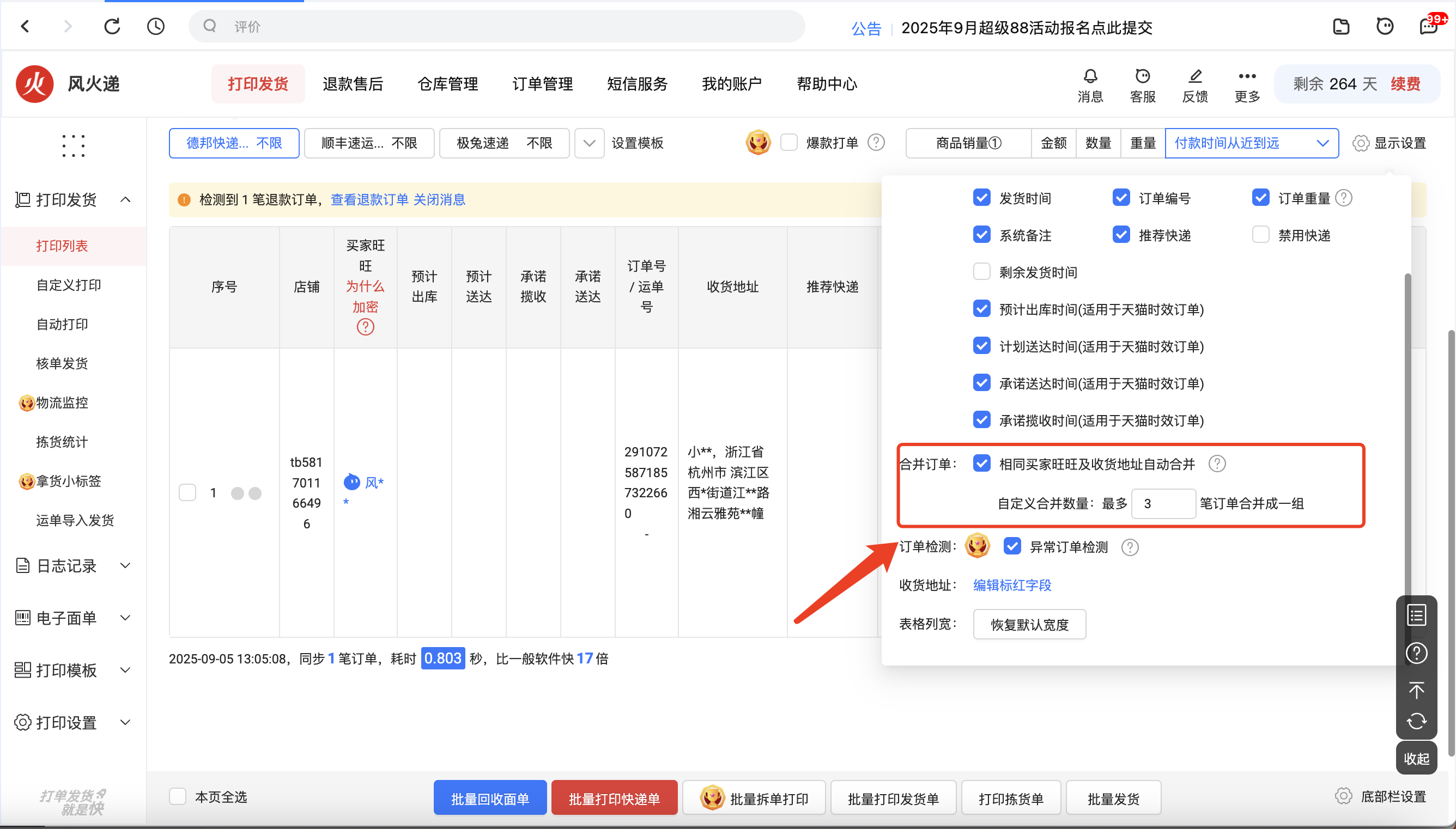Select order row 1 checkbox
This screenshot has height=829, width=1456.
[187, 492]
